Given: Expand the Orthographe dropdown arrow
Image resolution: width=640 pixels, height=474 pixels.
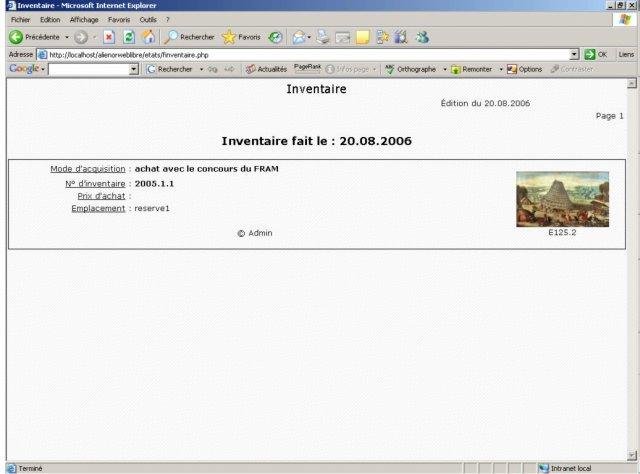Looking at the screenshot, I should [444, 69].
